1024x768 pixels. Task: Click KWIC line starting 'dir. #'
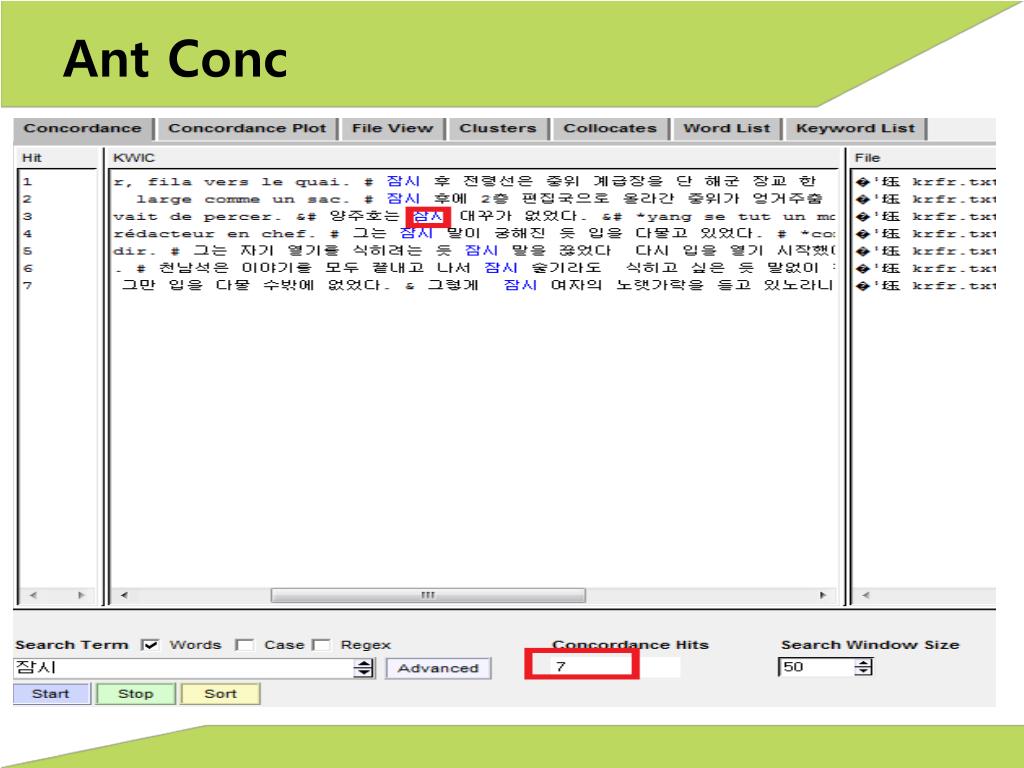click(473, 251)
